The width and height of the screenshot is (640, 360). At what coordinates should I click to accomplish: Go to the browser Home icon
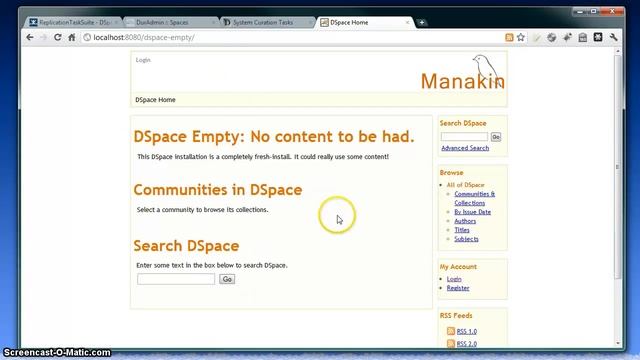pyautogui.click(x=72, y=37)
